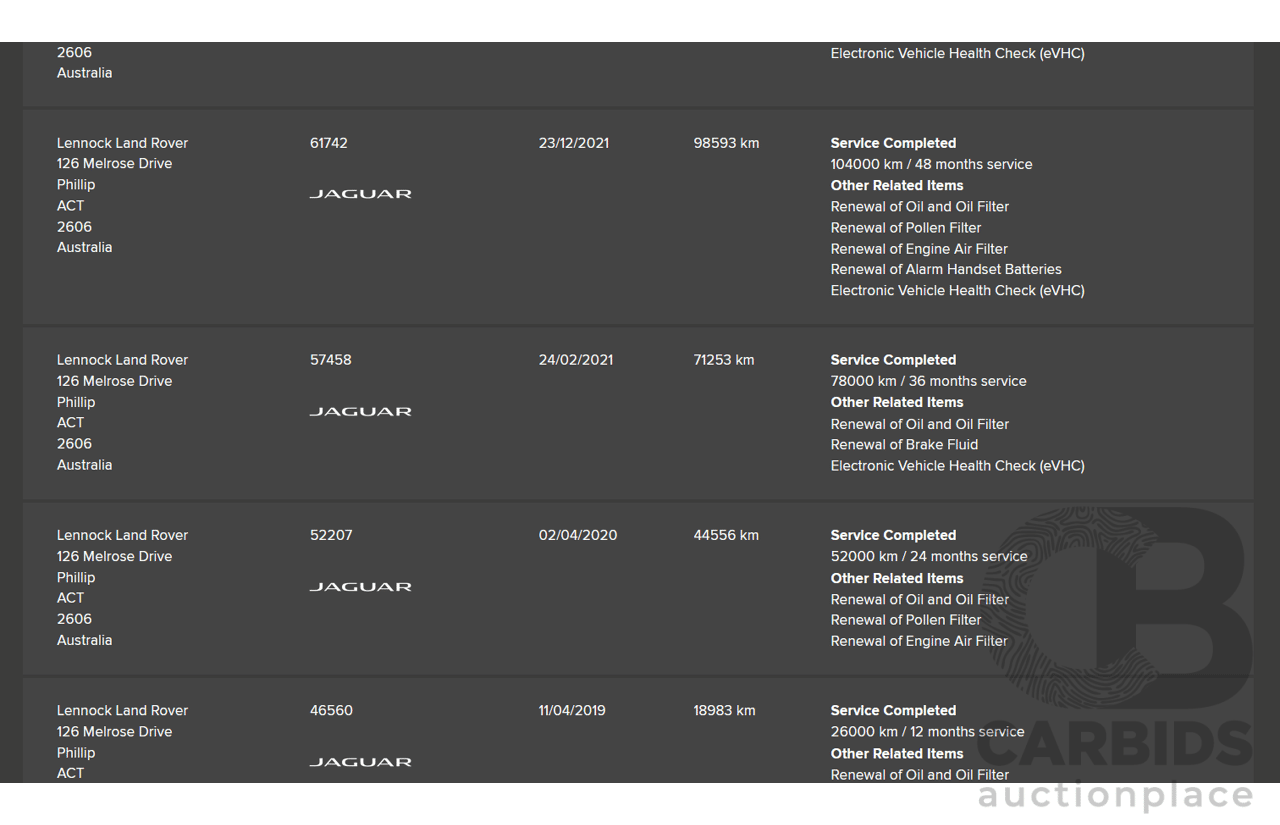
Task: Click service date 11/04/2019
Action: (572, 711)
